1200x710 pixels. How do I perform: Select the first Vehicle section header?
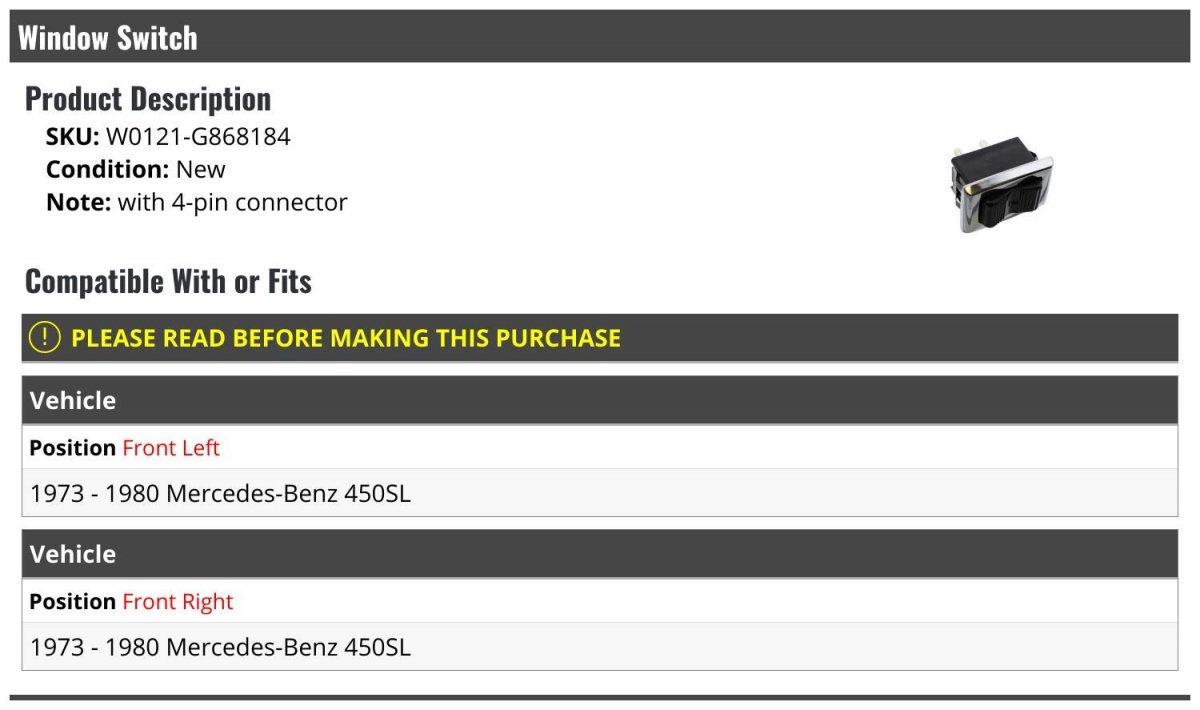point(600,401)
